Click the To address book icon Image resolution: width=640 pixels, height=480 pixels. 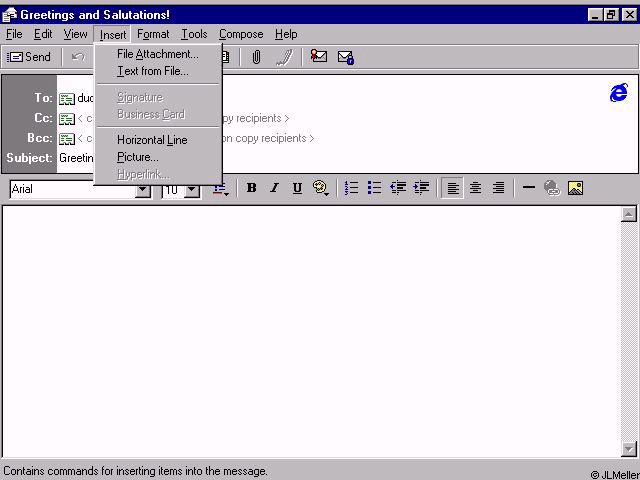[x=67, y=99]
